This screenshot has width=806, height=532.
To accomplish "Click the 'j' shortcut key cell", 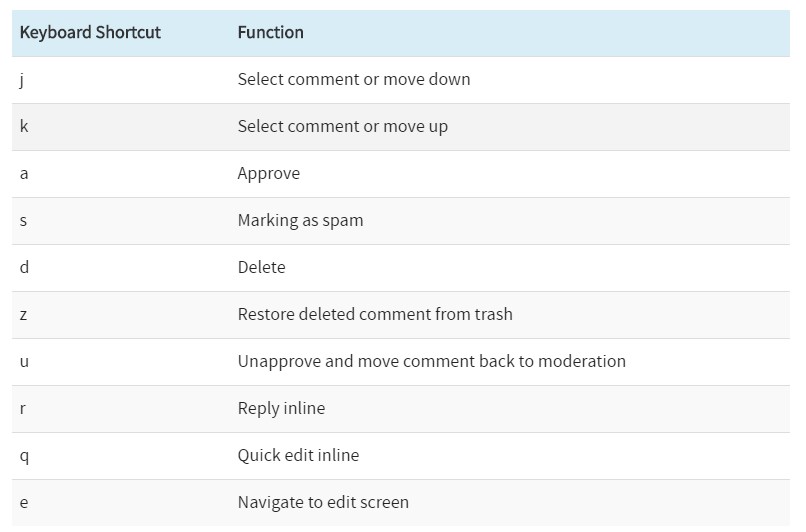I will [x=22, y=80].
